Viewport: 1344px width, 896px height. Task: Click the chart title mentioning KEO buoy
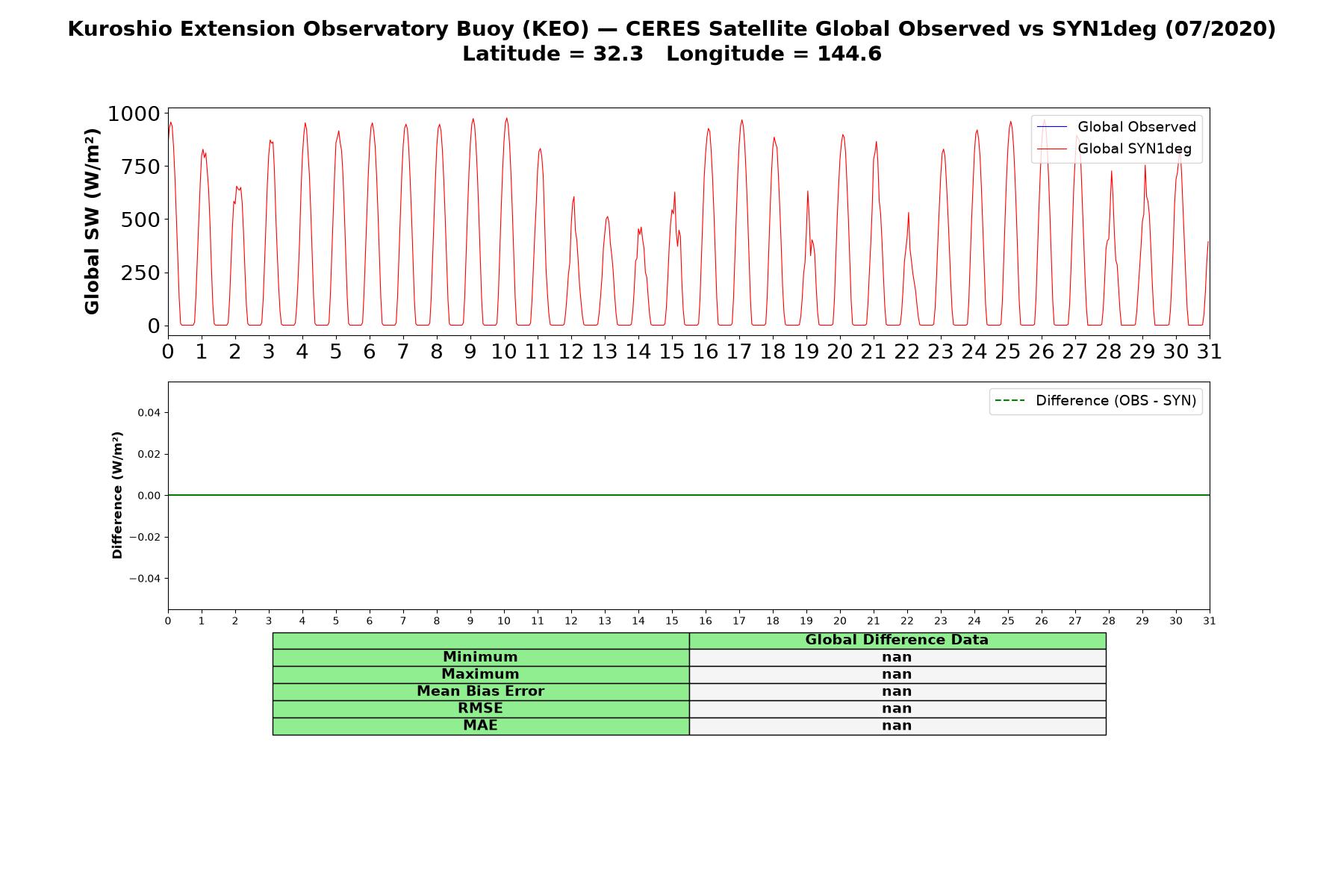tap(672, 29)
